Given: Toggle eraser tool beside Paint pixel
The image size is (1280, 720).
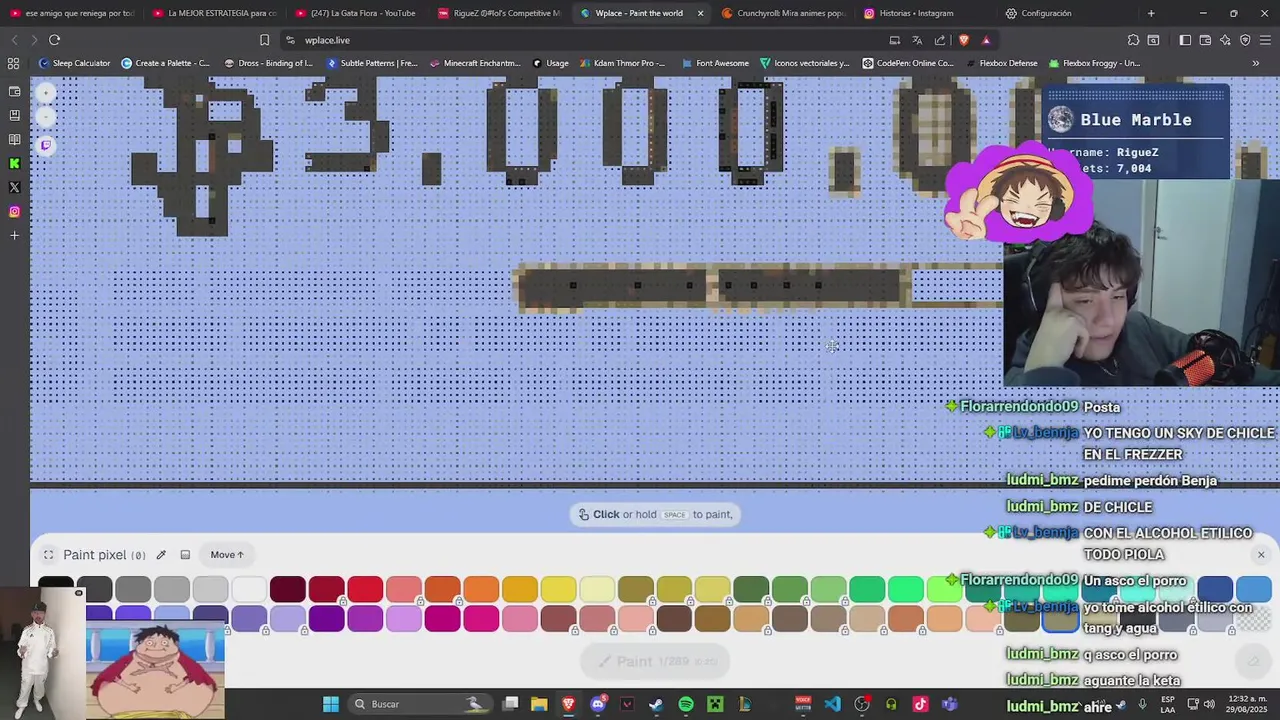Looking at the screenshot, I should pyautogui.click(x=185, y=555).
